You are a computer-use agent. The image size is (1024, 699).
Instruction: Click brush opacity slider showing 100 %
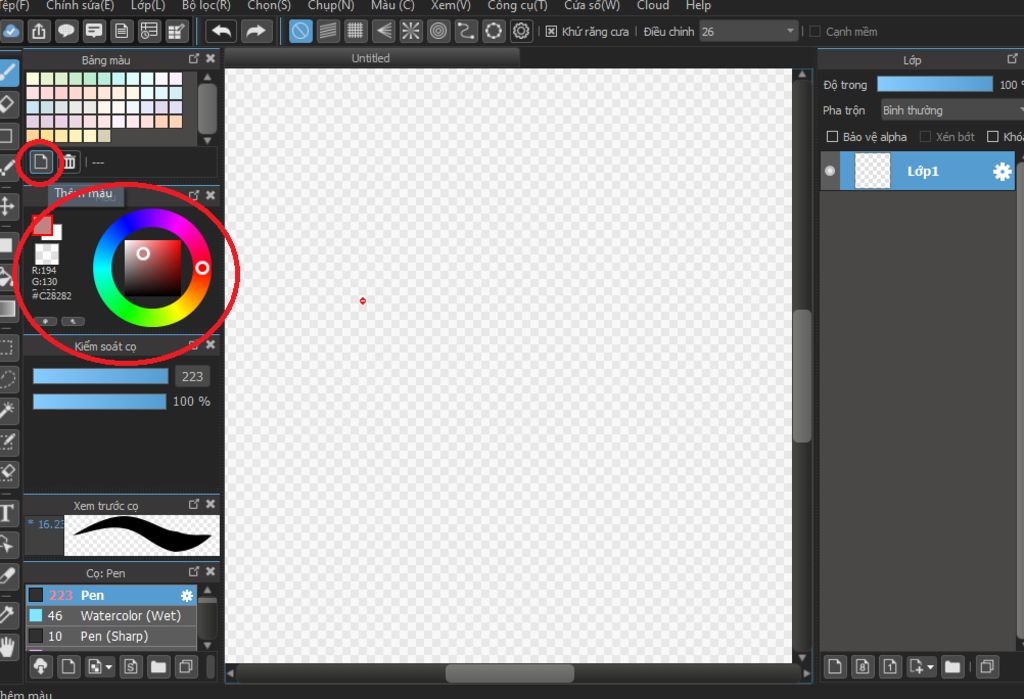(99, 401)
